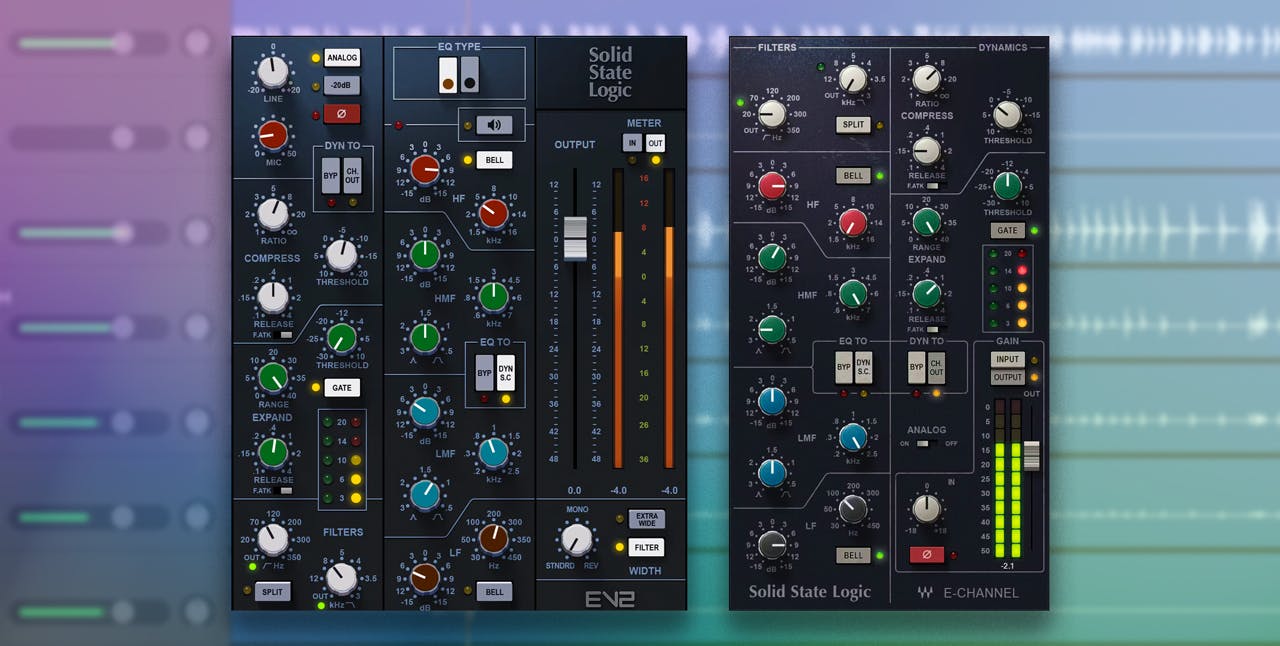Click the WIDTH knob in the EV2 plugin
Image resolution: width=1280 pixels, height=646 pixels.
click(576, 539)
